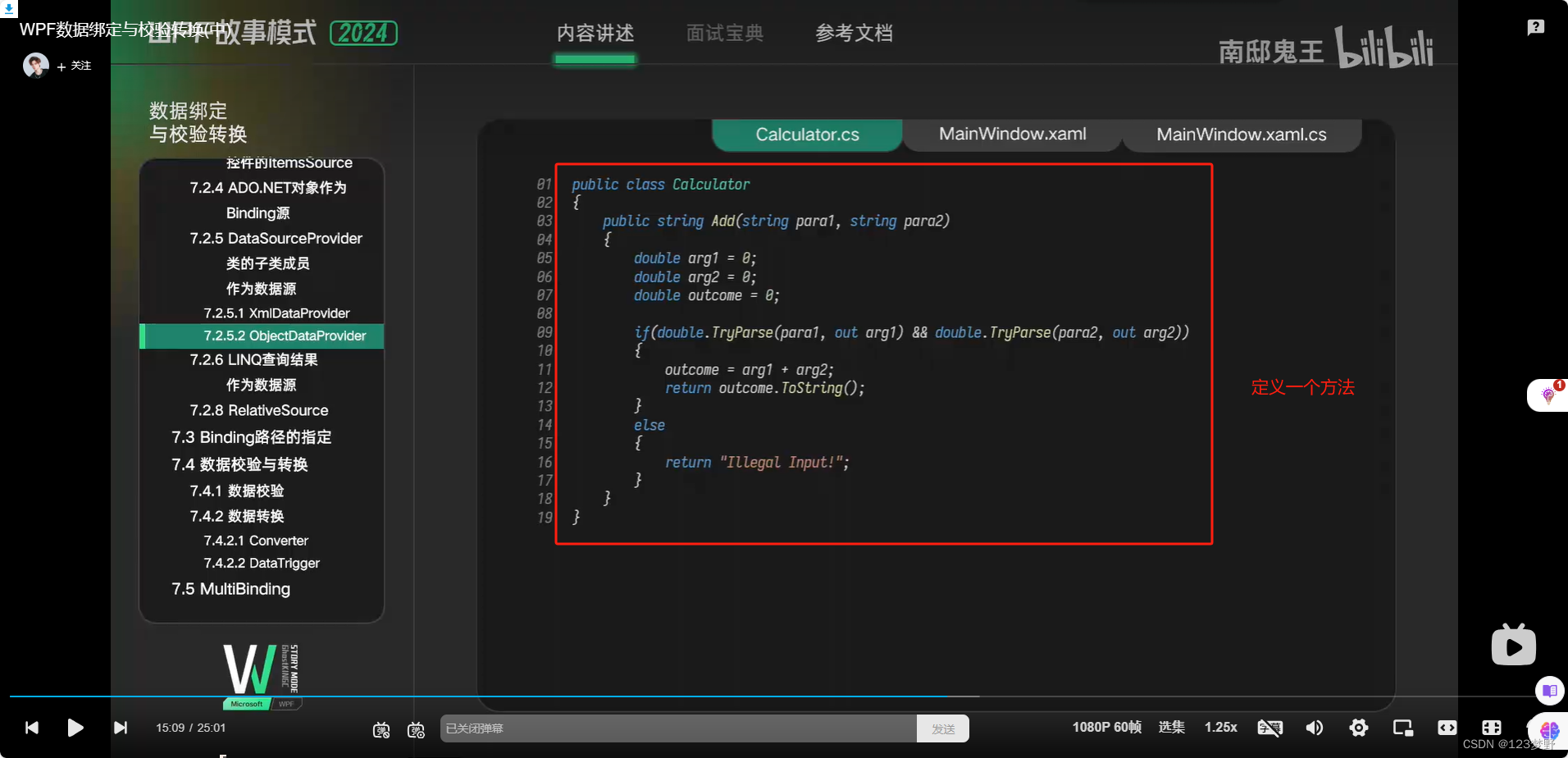This screenshot has height=758, width=1568.
Task: Click code line 'return "Illegal Input!";'
Action: (756, 463)
